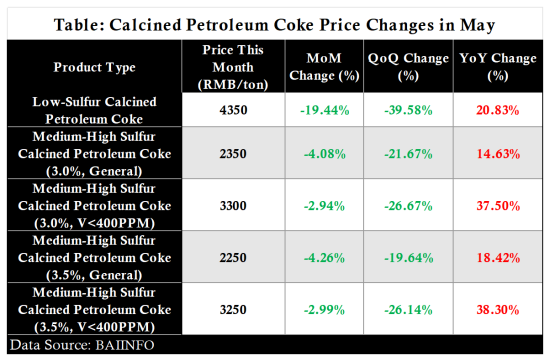
Task: Click the Price This Month header
Action: click(x=233, y=67)
